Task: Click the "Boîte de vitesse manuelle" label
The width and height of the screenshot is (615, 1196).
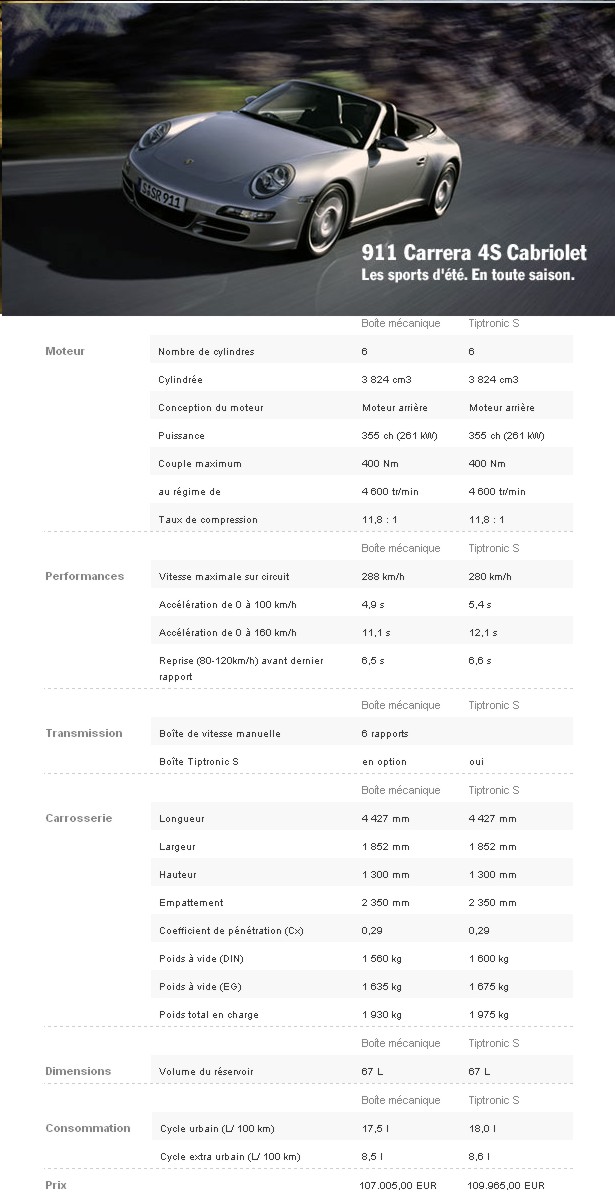Action: click(219, 734)
